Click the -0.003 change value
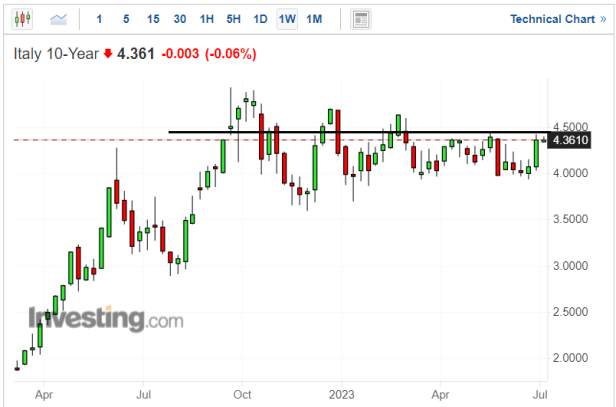Image resolution: width=616 pixels, height=407 pixels. pos(180,54)
